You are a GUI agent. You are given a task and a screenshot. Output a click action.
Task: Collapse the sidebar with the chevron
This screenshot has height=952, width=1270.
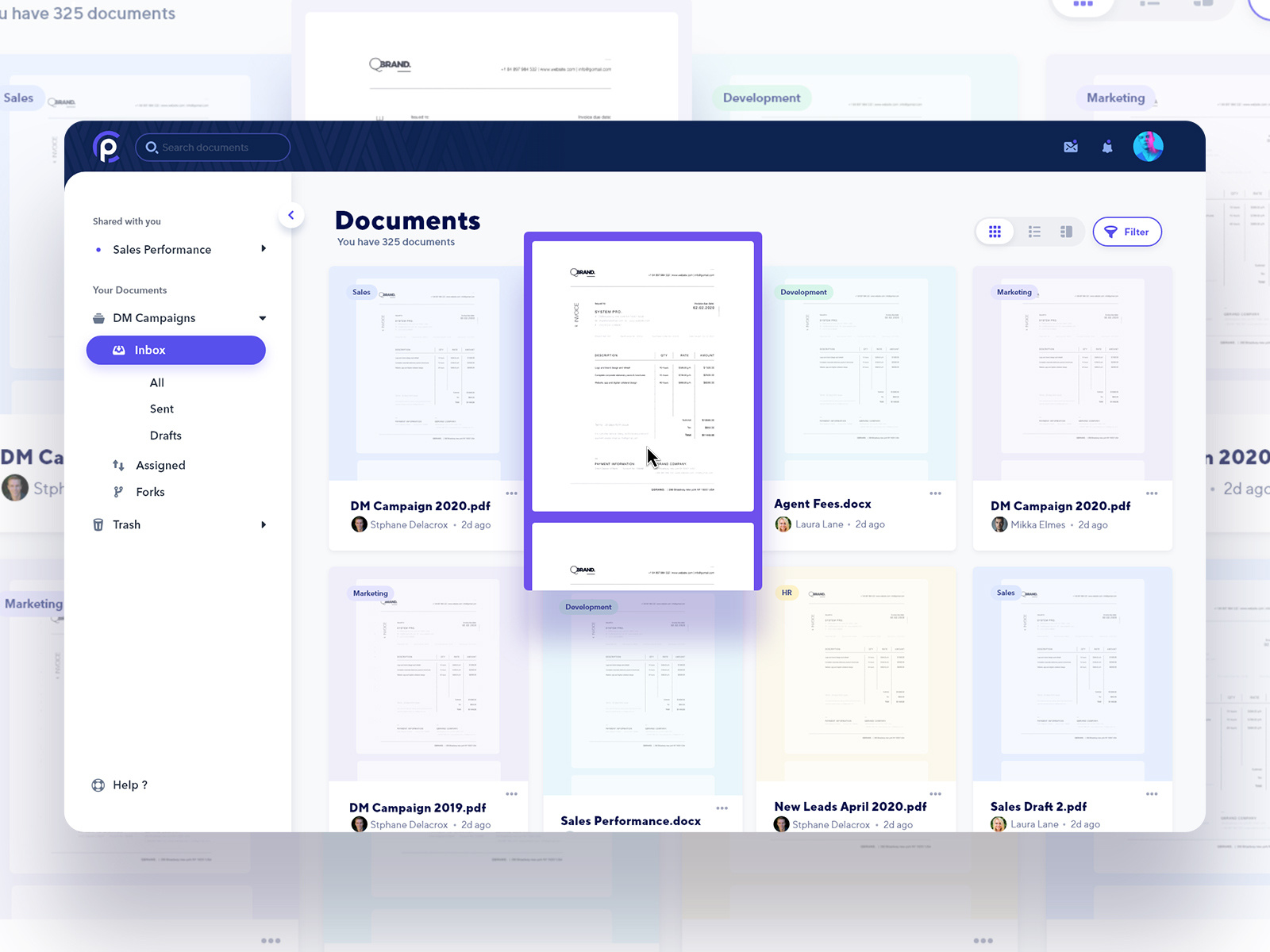click(x=291, y=215)
